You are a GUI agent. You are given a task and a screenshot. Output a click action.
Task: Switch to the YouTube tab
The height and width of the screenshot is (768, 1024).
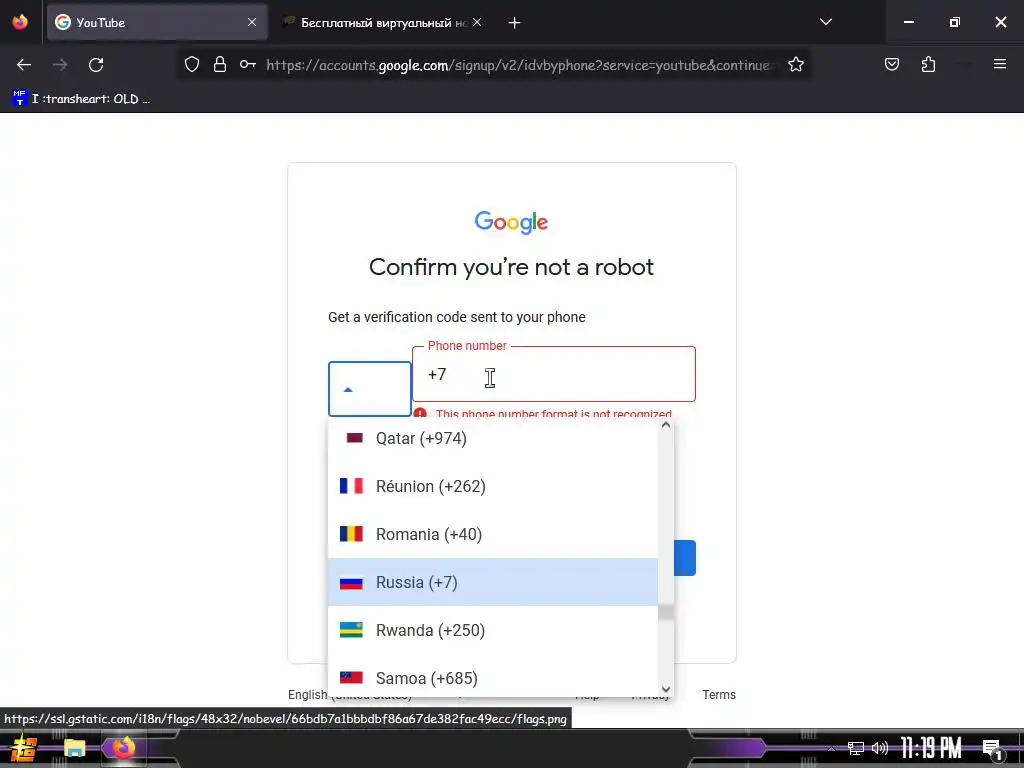157,22
